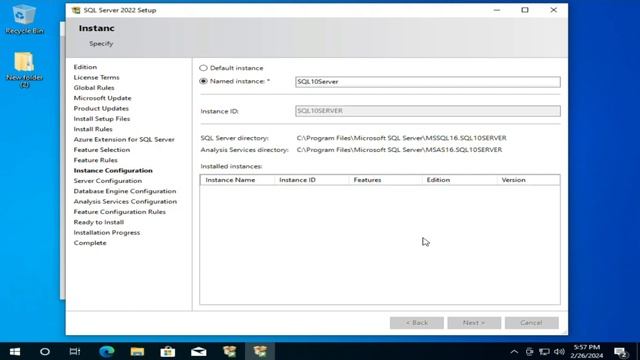Click the Back button
Viewport: 640px width, 360px height.
click(x=416, y=322)
